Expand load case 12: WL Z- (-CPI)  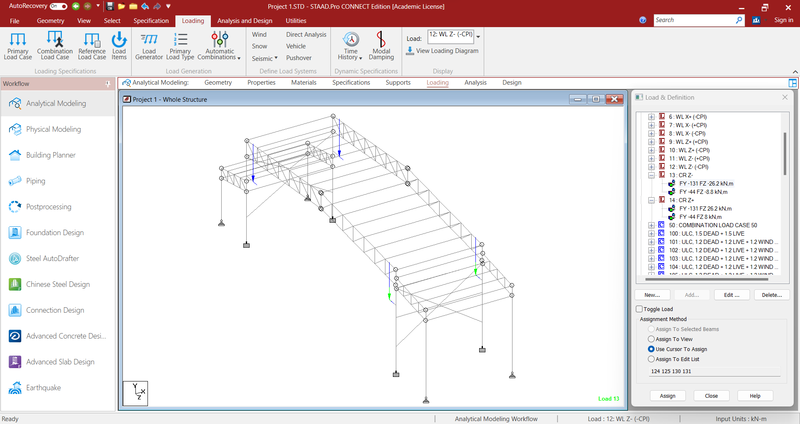click(x=652, y=167)
